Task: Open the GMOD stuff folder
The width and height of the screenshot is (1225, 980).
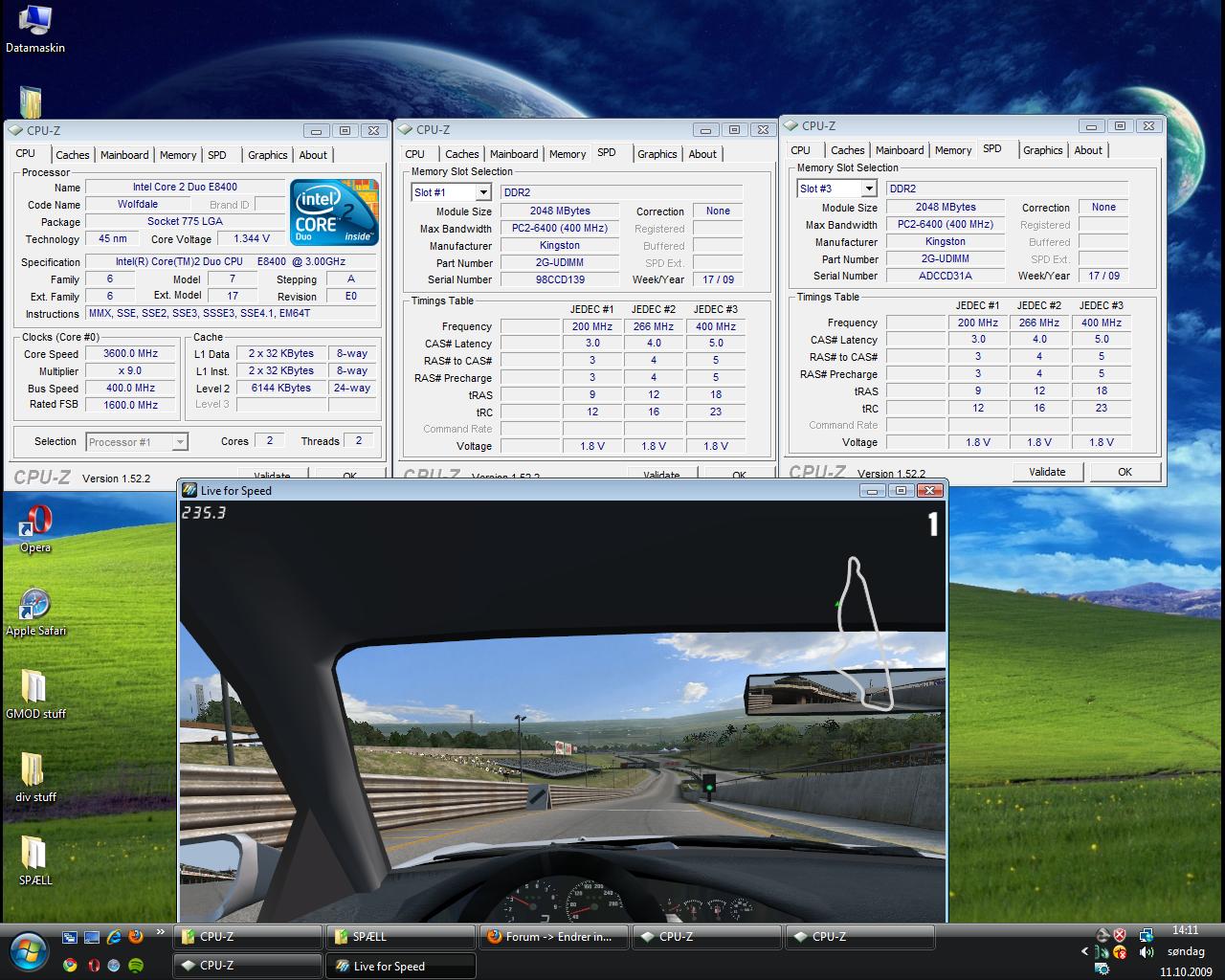Action: (35, 695)
